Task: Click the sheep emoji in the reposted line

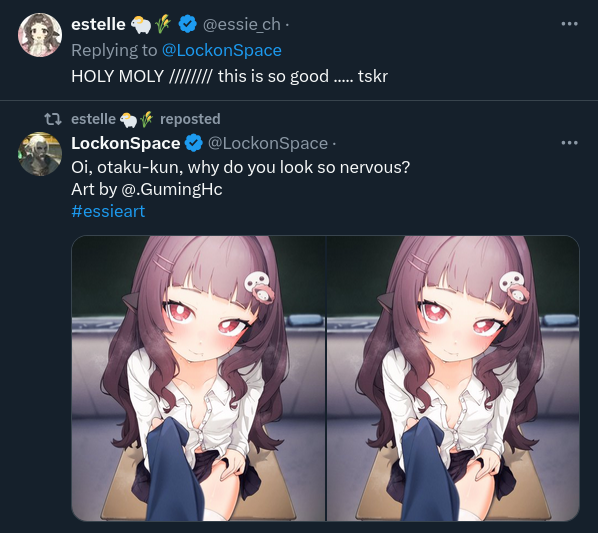Action: click(x=129, y=120)
